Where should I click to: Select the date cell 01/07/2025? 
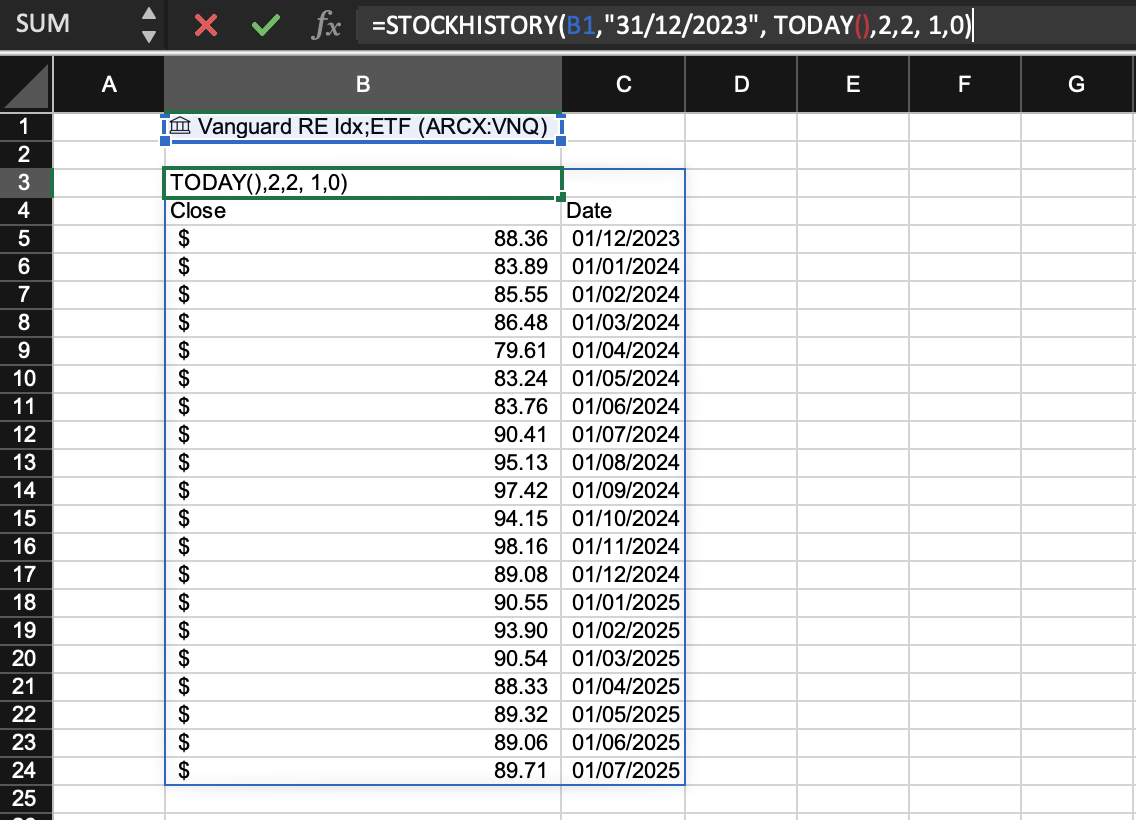(624, 771)
